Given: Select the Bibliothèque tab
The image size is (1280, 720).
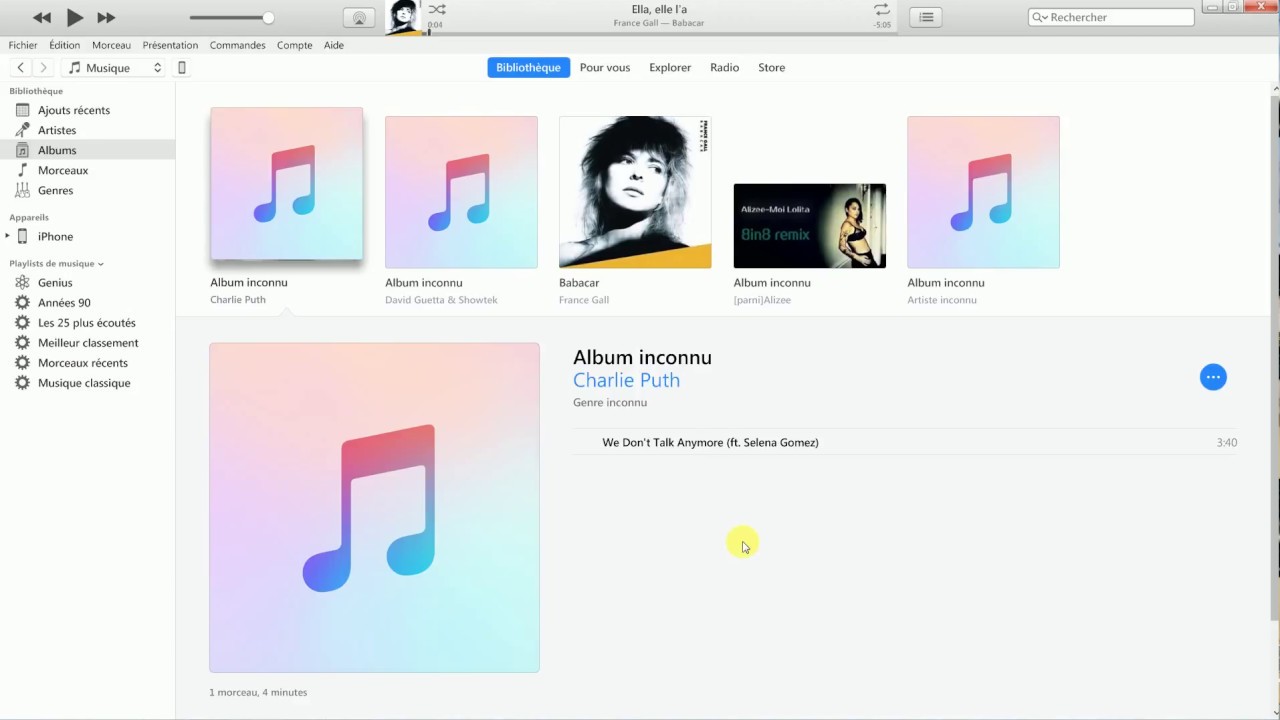Looking at the screenshot, I should (528, 67).
